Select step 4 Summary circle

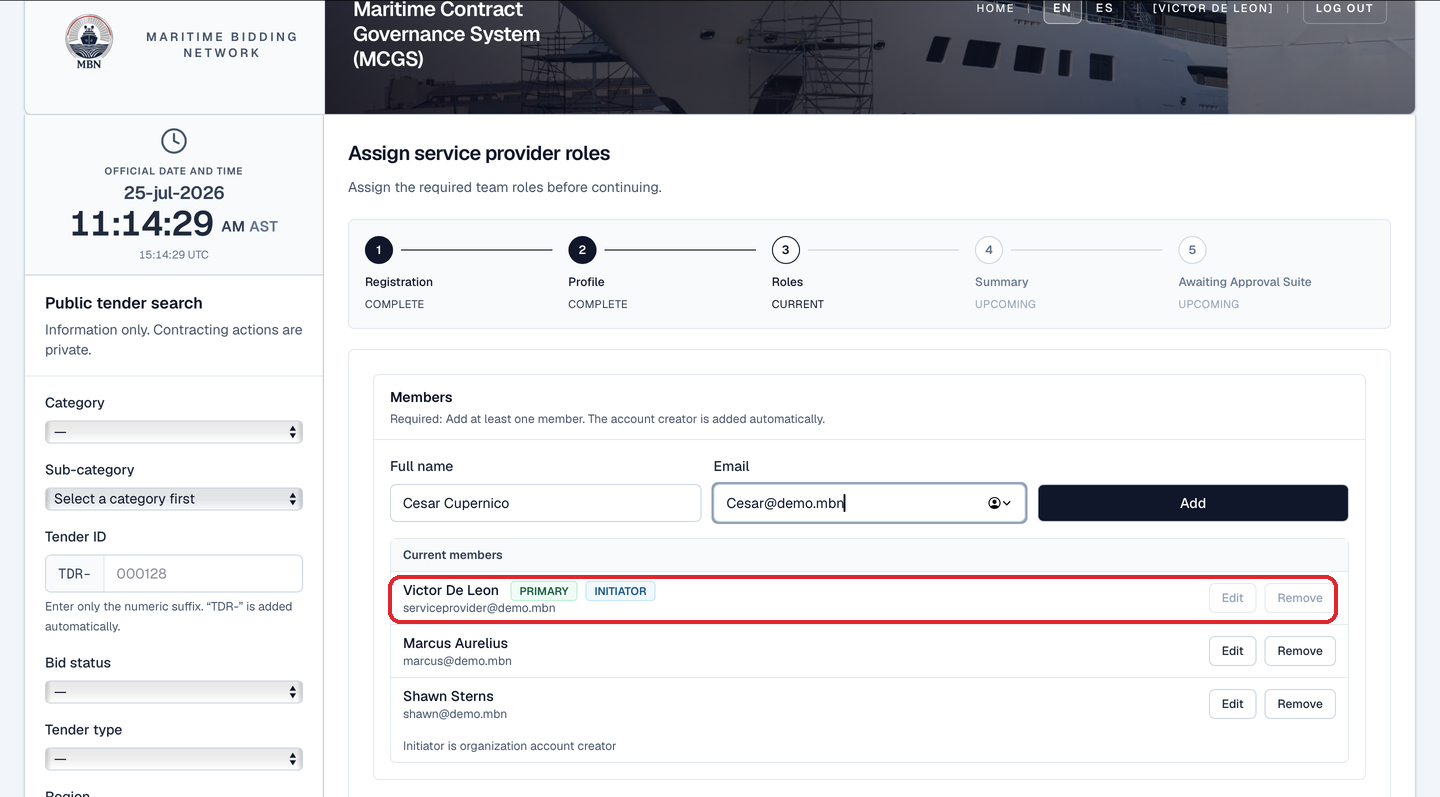pos(989,250)
